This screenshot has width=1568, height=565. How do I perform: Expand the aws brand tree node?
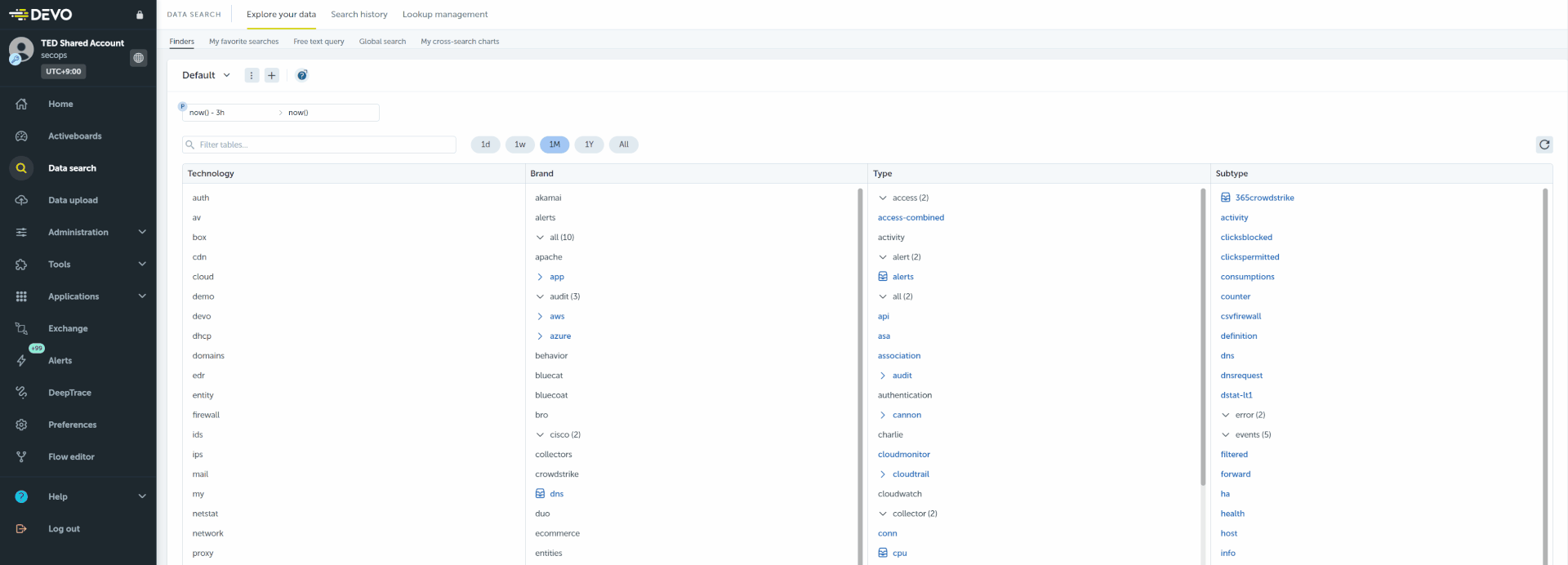pyautogui.click(x=540, y=317)
